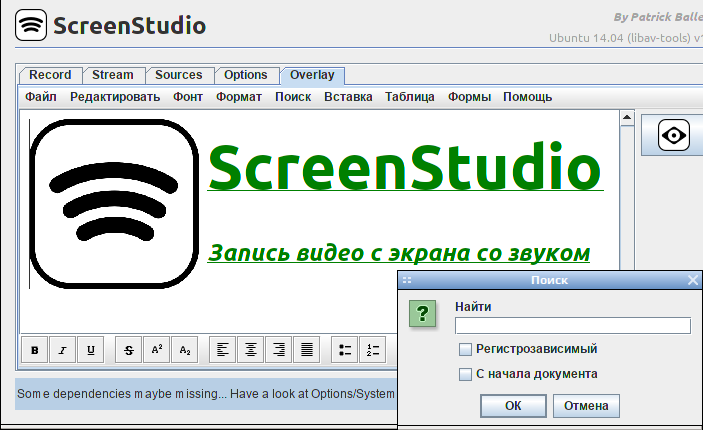703x430 pixels.
Task: Open the Помощь menu
Action: [527, 97]
